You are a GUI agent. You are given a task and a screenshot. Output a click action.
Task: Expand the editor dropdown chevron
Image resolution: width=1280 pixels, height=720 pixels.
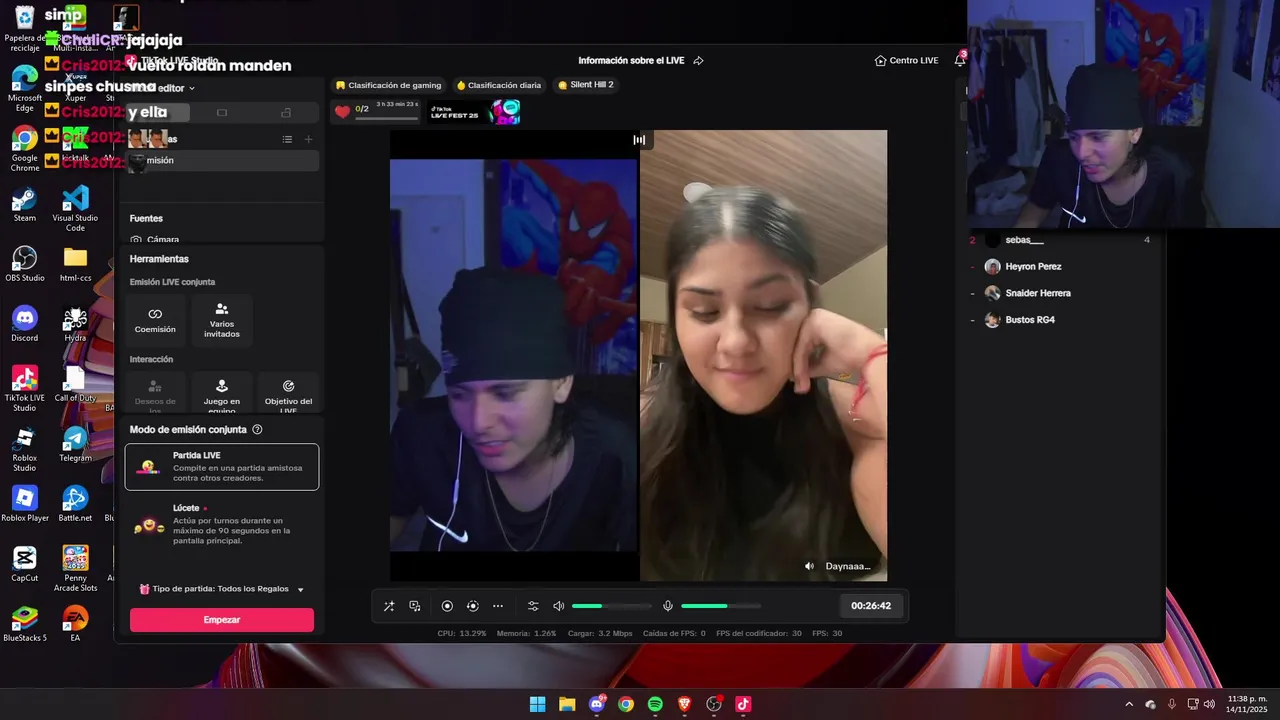[192, 88]
